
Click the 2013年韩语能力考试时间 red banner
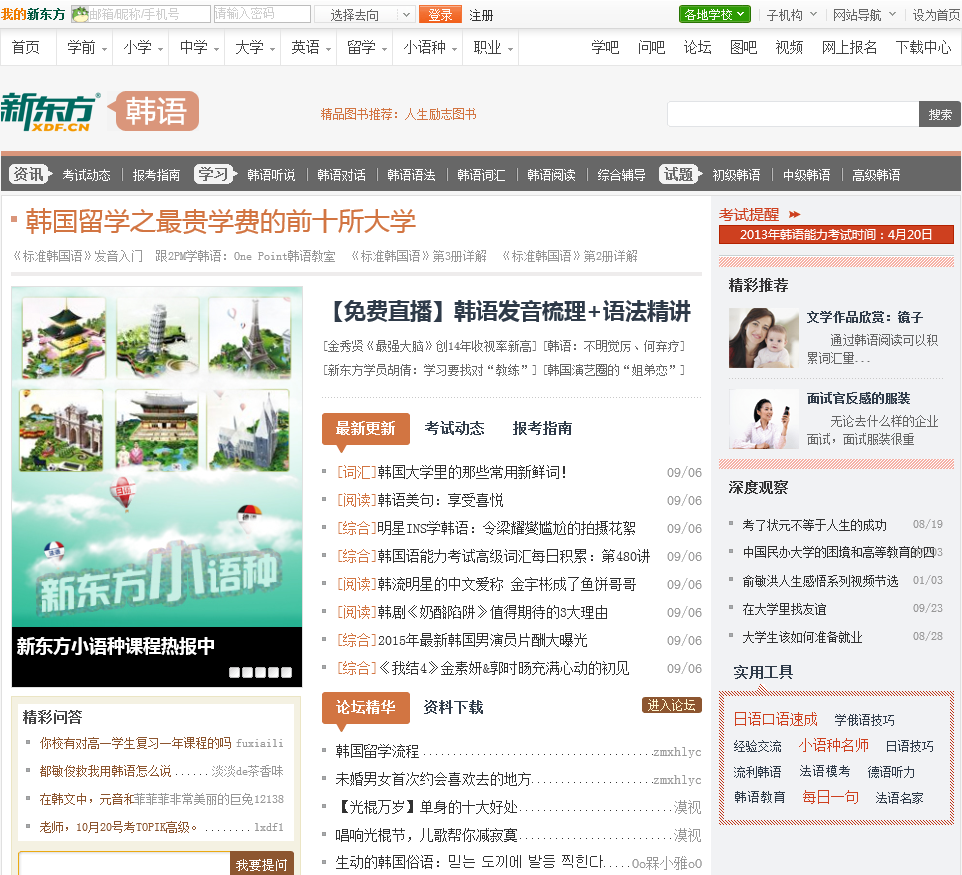pyautogui.click(x=836, y=234)
